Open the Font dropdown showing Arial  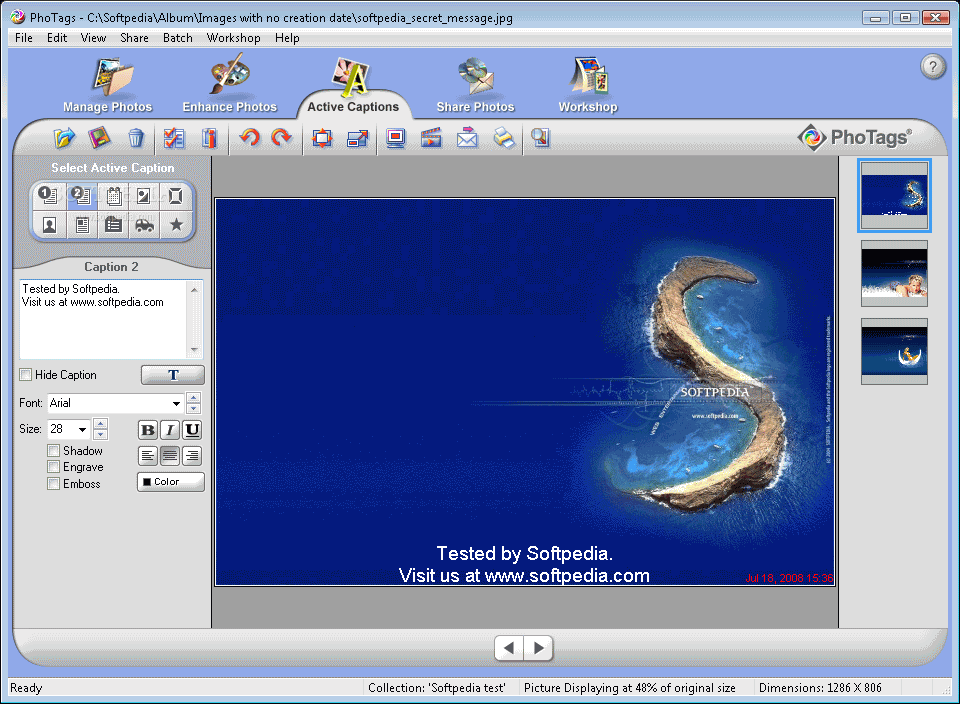tap(176, 403)
